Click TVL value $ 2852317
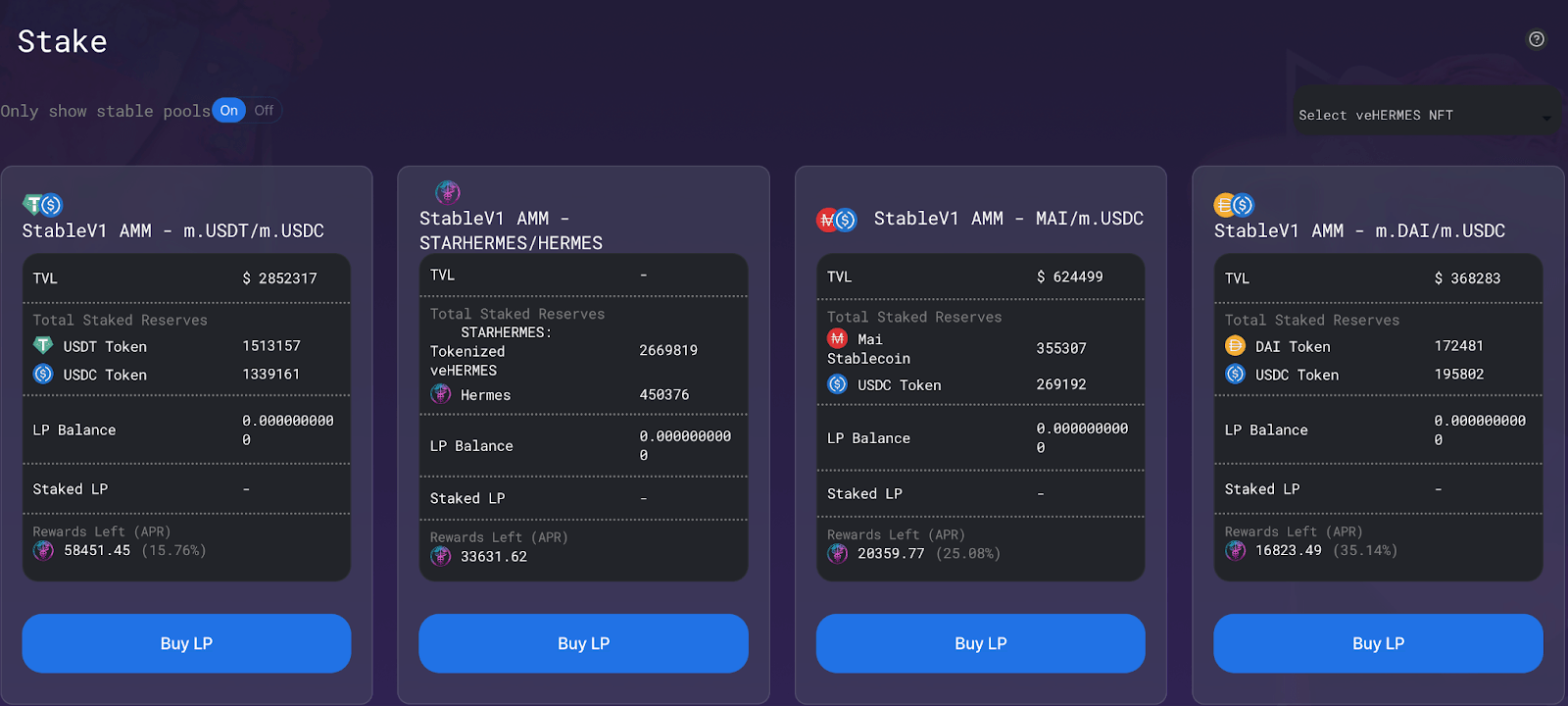The image size is (1568, 706). pos(279,278)
